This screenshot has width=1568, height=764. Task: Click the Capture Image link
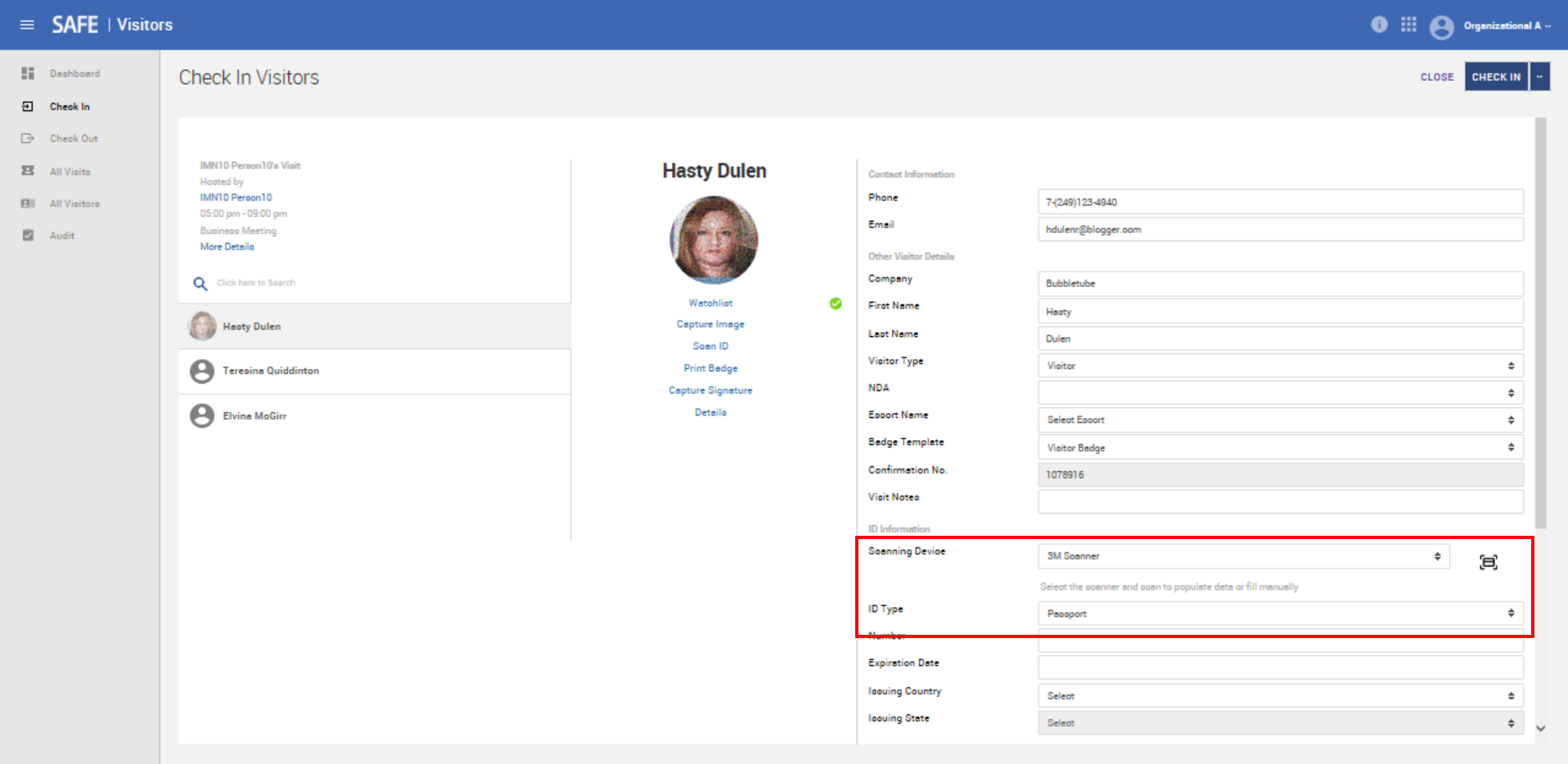pyautogui.click(x=710, y=324)
